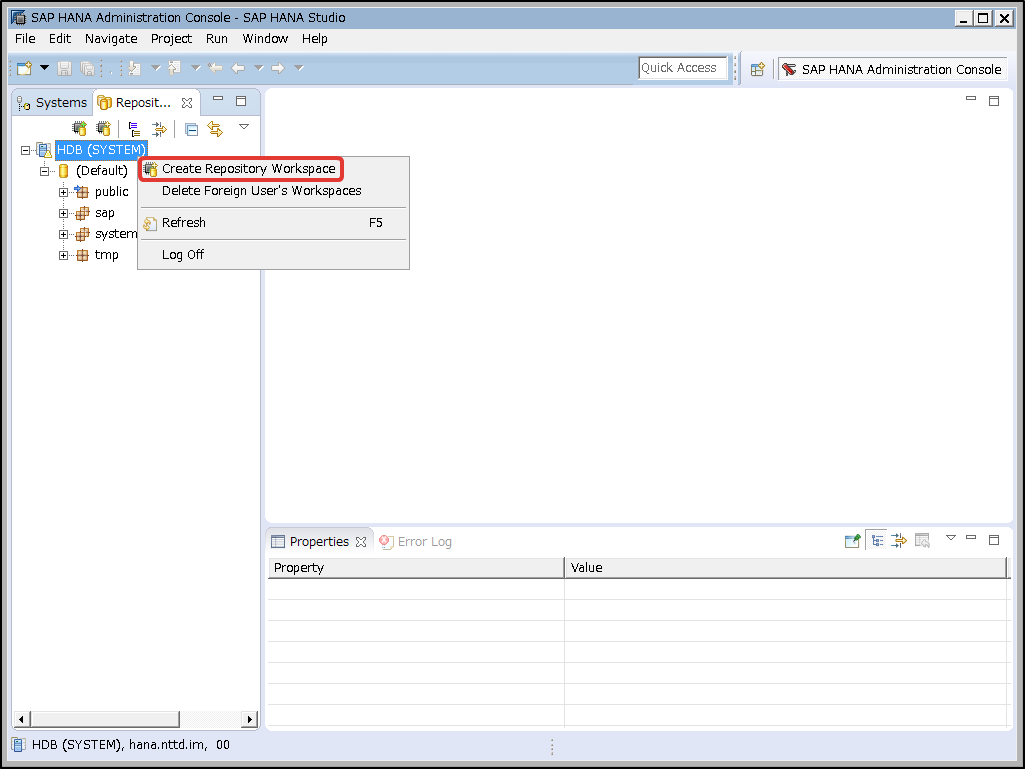Click the yellow synchronize arrows icon

tap(215, 129)
